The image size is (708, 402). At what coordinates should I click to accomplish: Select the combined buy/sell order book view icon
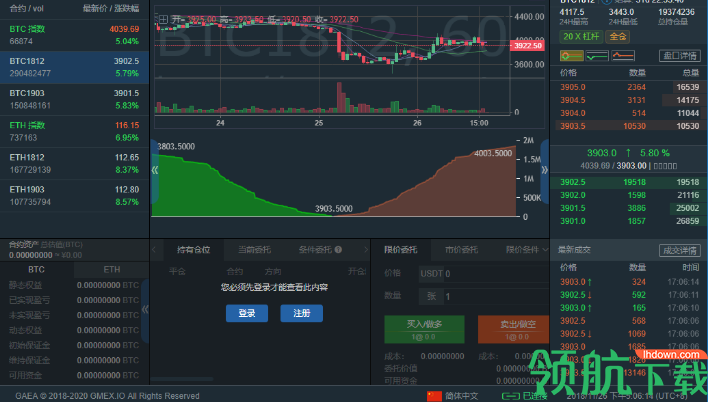[x=571, y=56]
